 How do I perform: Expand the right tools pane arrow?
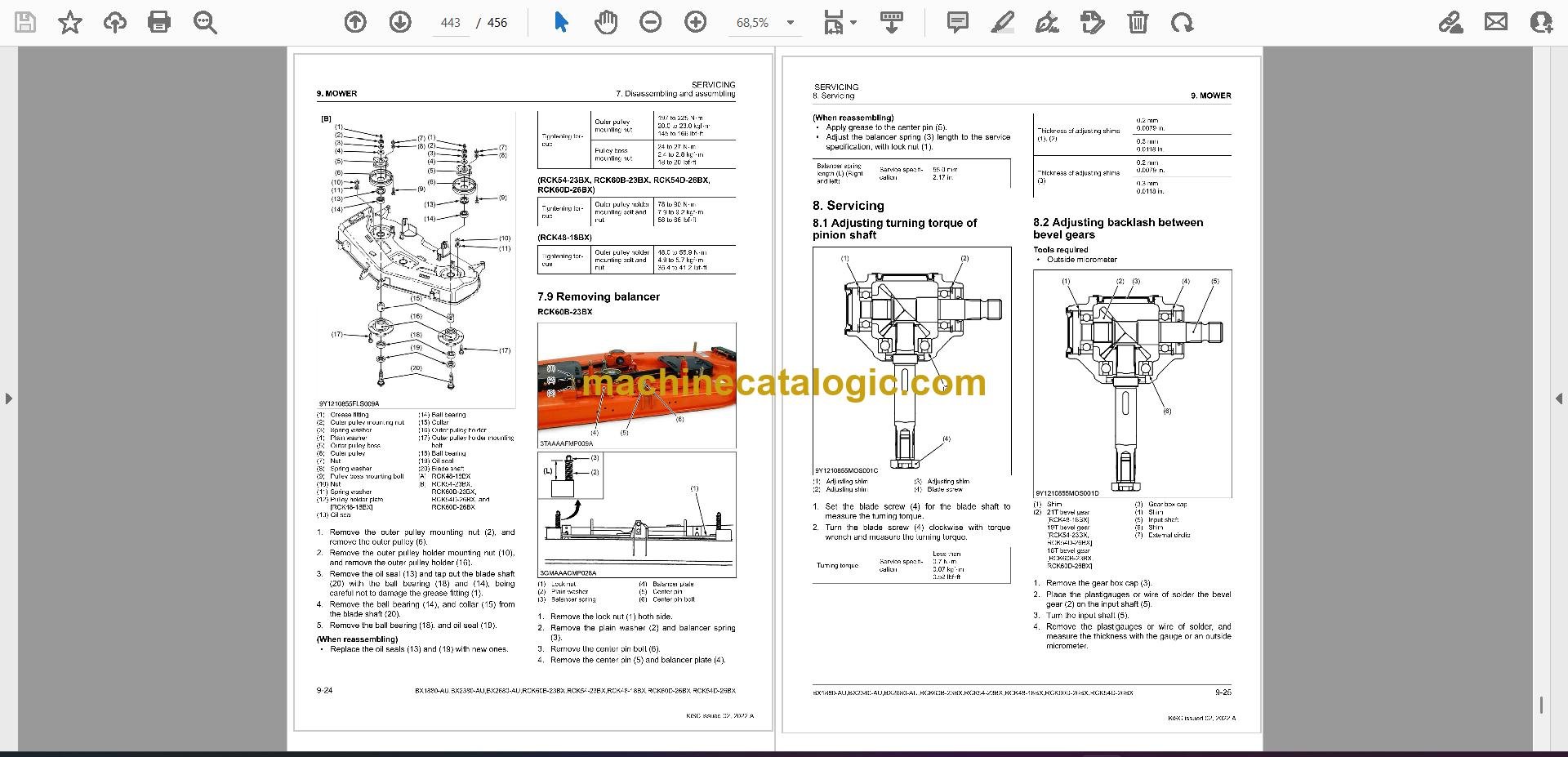[1559, 399]
